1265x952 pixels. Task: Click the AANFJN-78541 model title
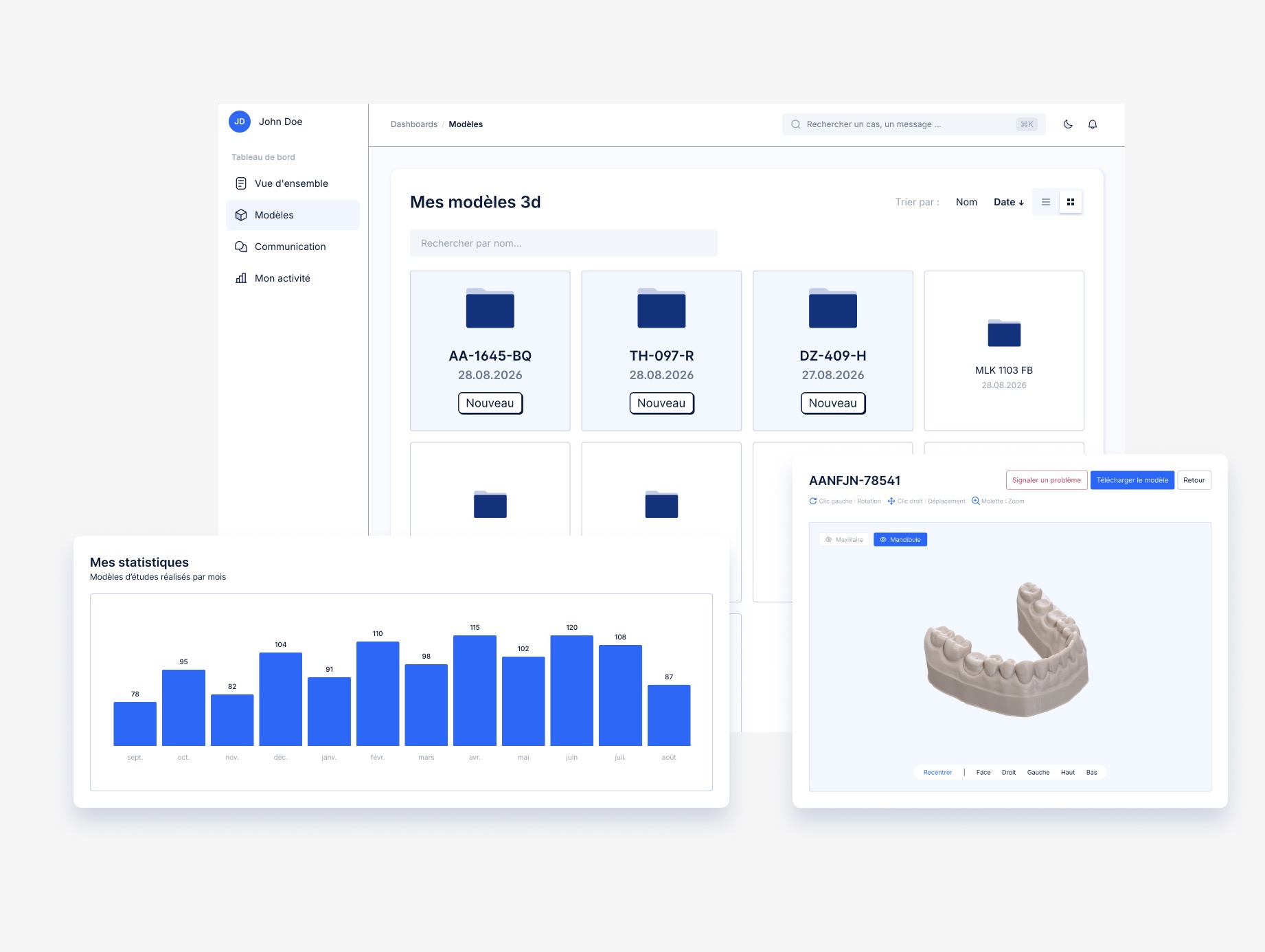tap(854, 481)
